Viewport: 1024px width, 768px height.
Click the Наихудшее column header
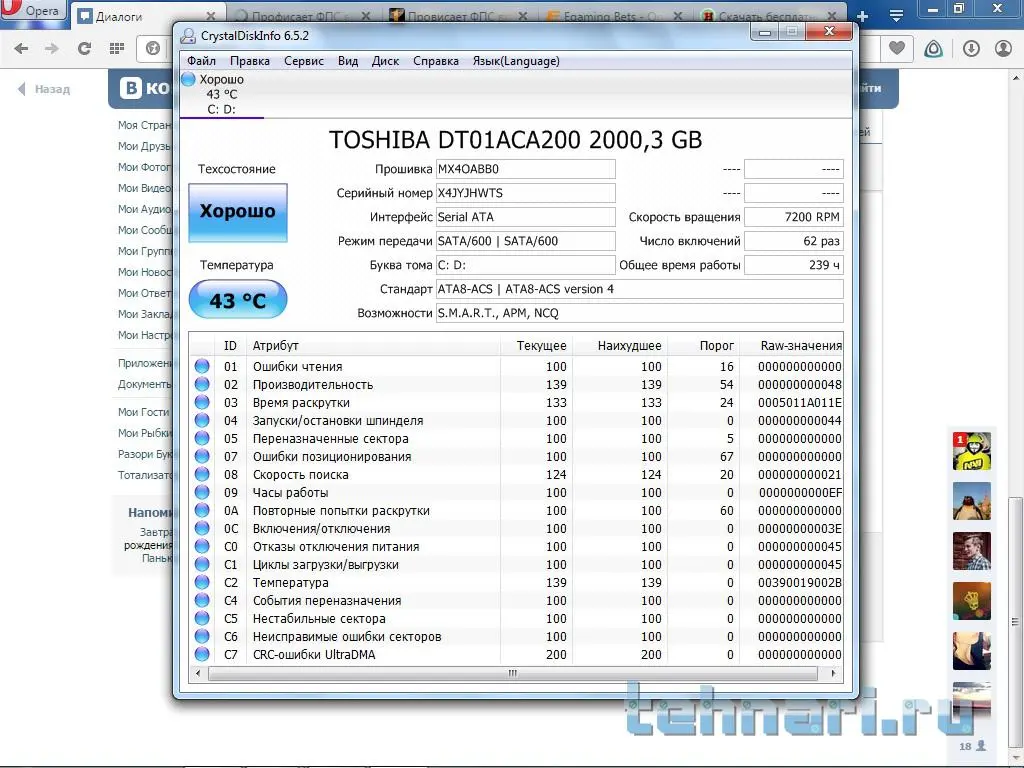click(x=620, y=345)
